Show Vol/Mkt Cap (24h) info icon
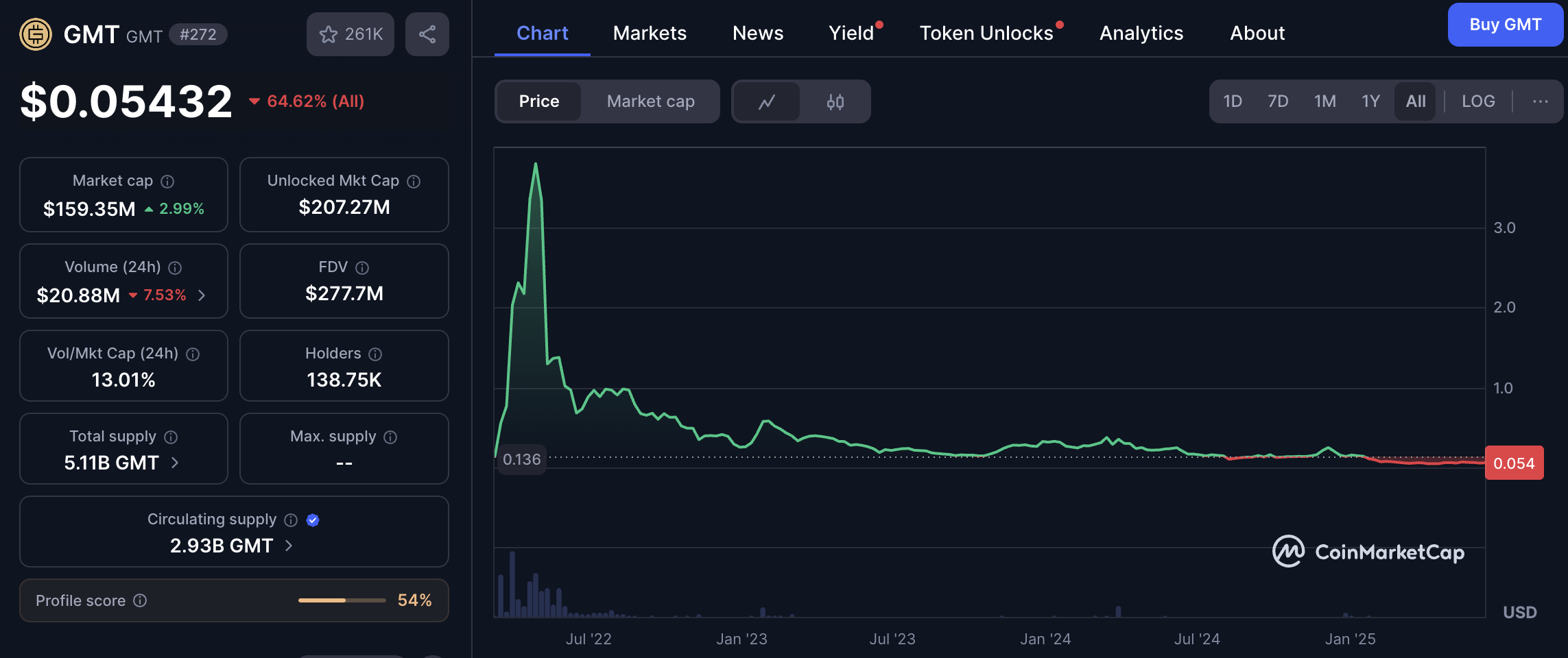The height and width of the screenshot is (658, 1568). click(193, 354)
